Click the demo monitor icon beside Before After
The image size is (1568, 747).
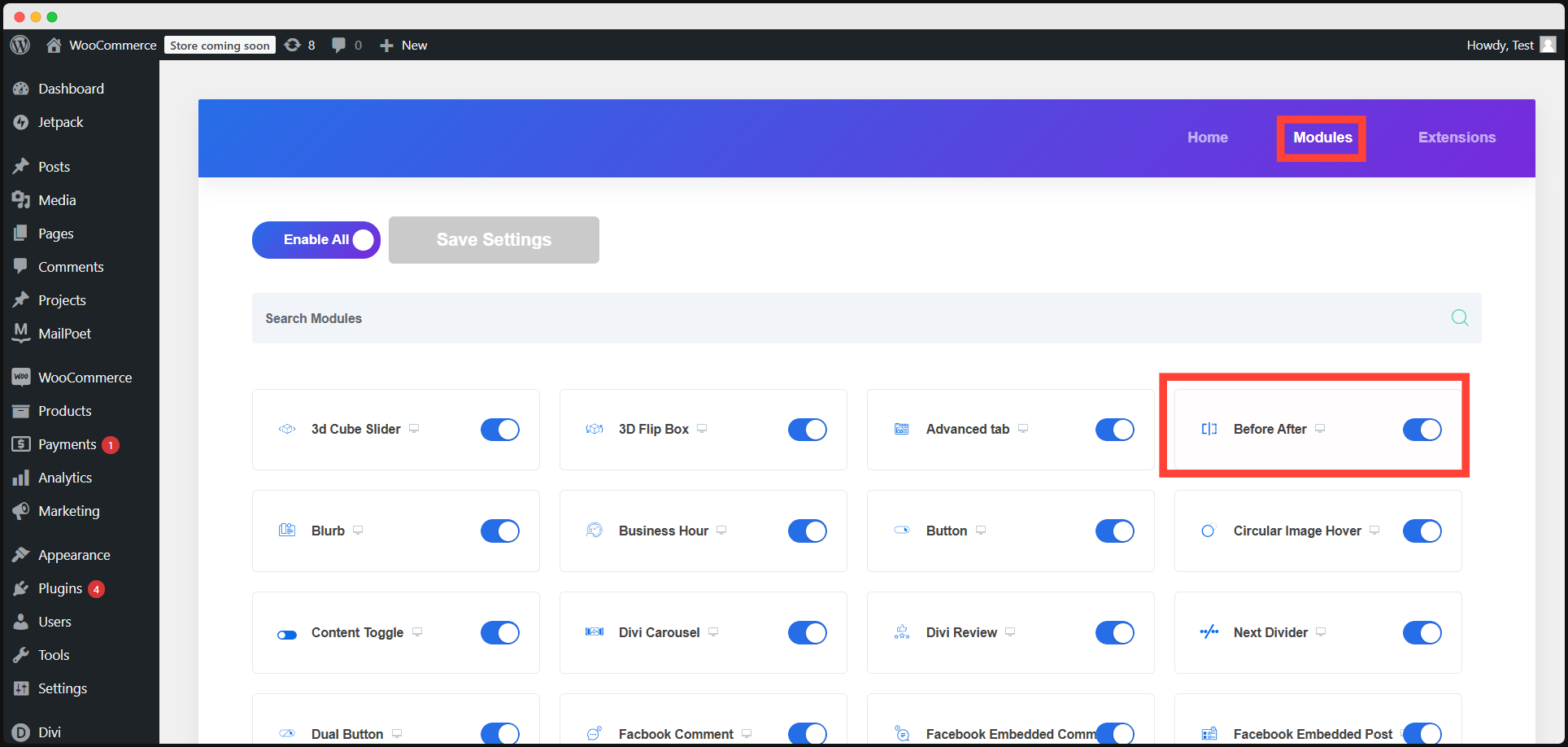point(1320,429)
